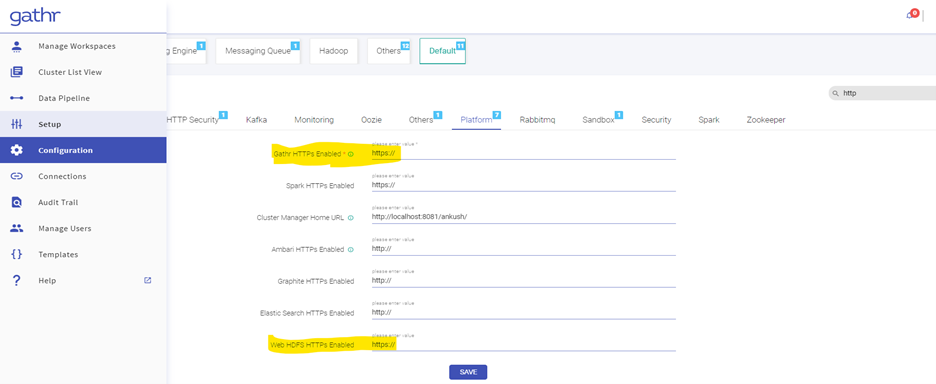Click the Connections link icon
The image size is (936, 384).
(17, 176)
